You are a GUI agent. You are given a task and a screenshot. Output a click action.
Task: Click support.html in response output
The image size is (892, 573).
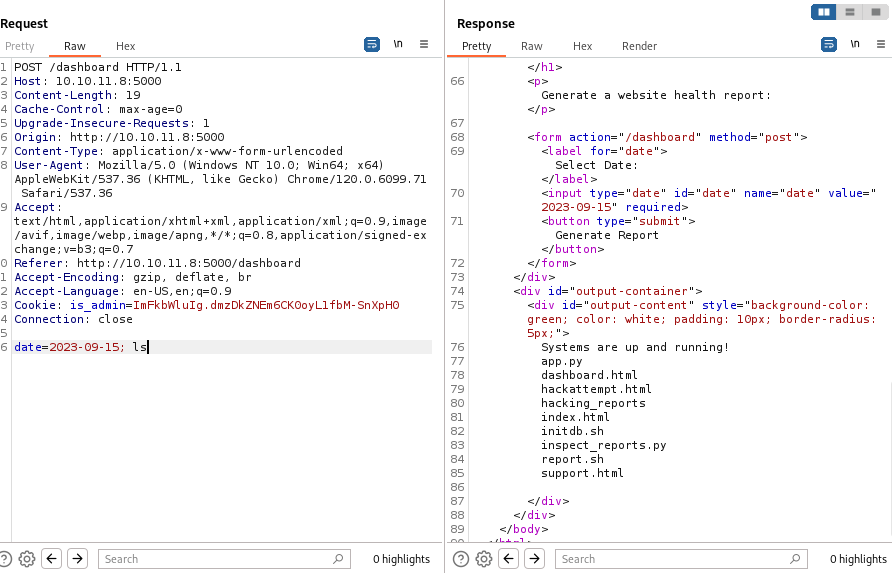pyautogui.click(x=582, y=473)
